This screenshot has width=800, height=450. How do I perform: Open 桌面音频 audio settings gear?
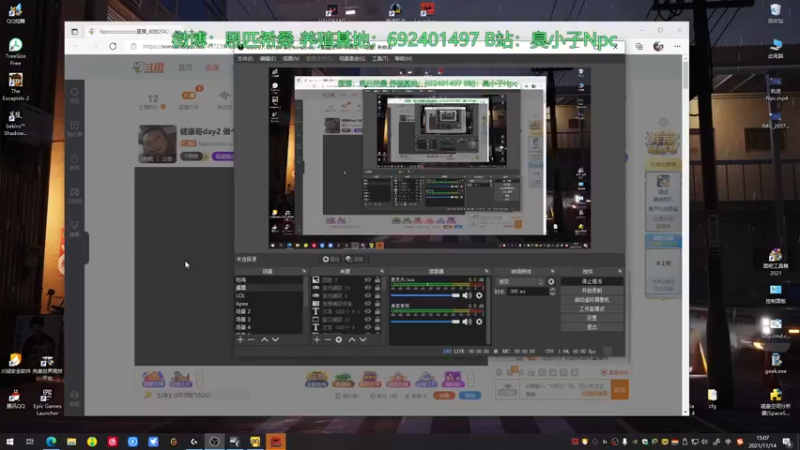click(479, 322)
